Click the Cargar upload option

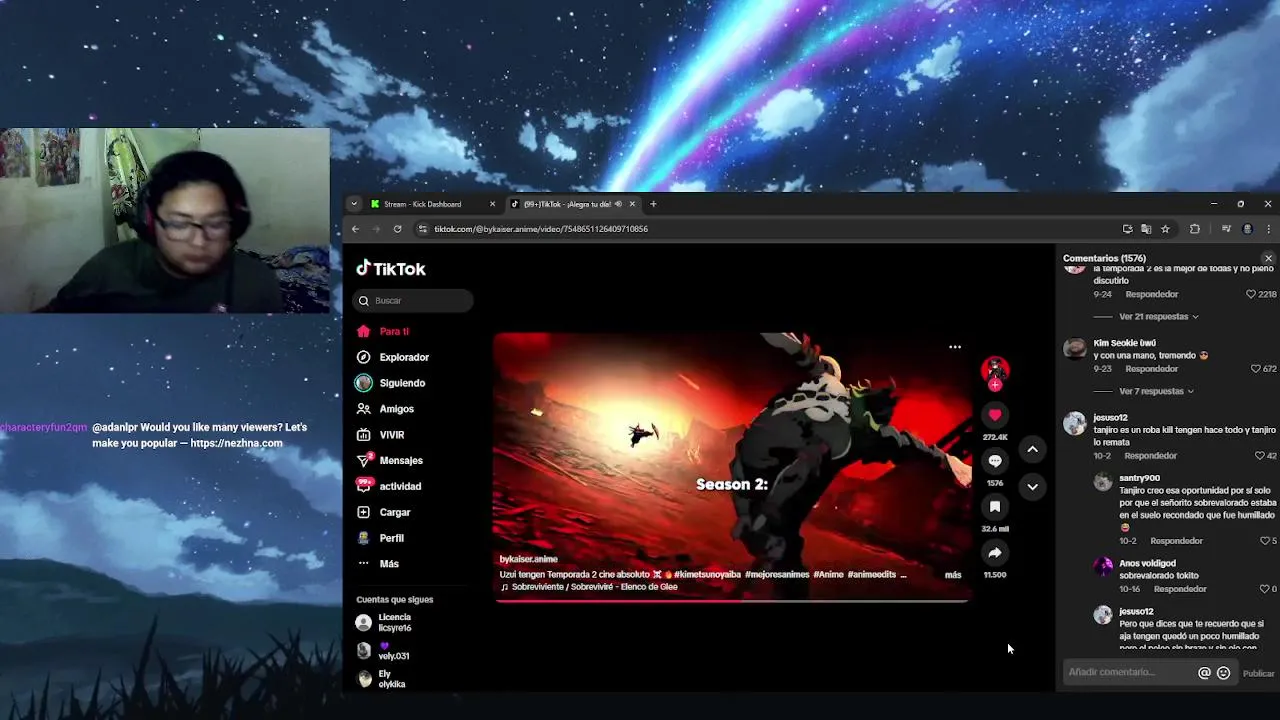click(x=394, y=512)
